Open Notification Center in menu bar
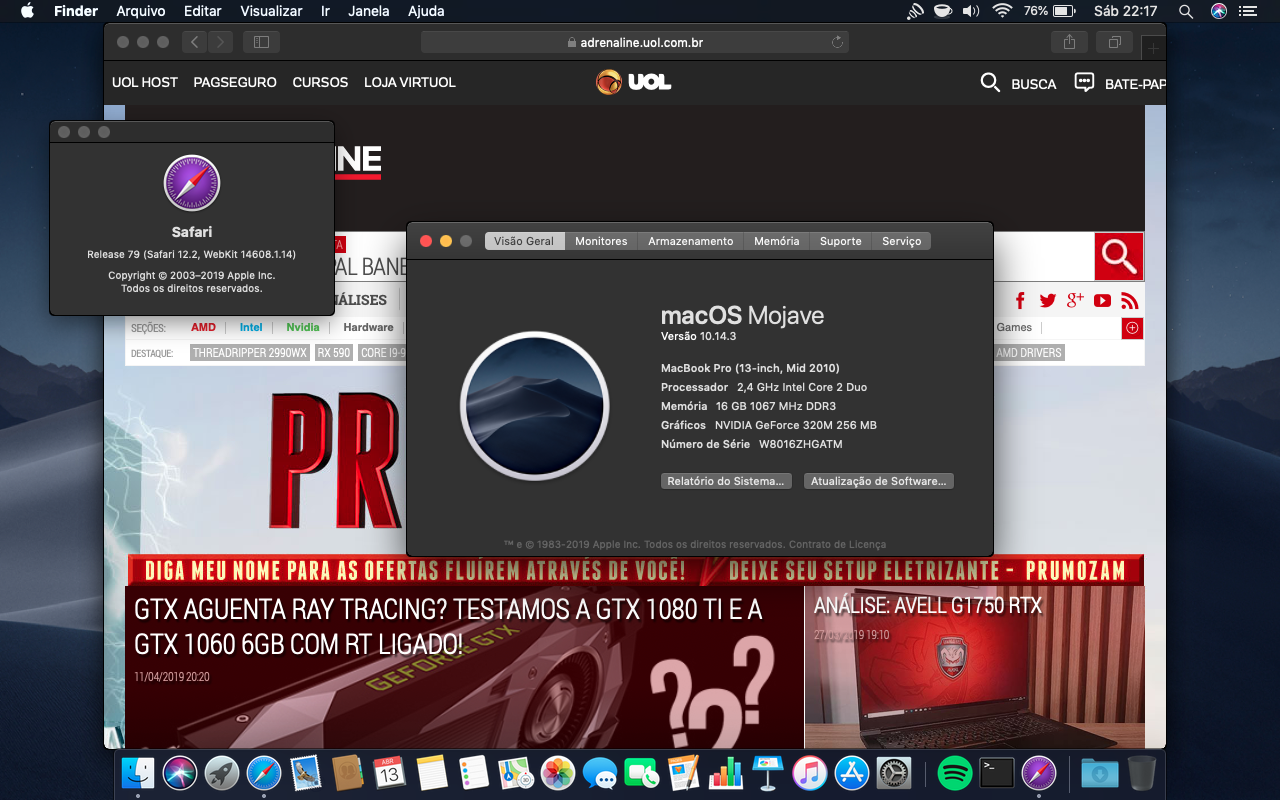The width and height of the screenshot is (1280, 800). (1246, 11)
